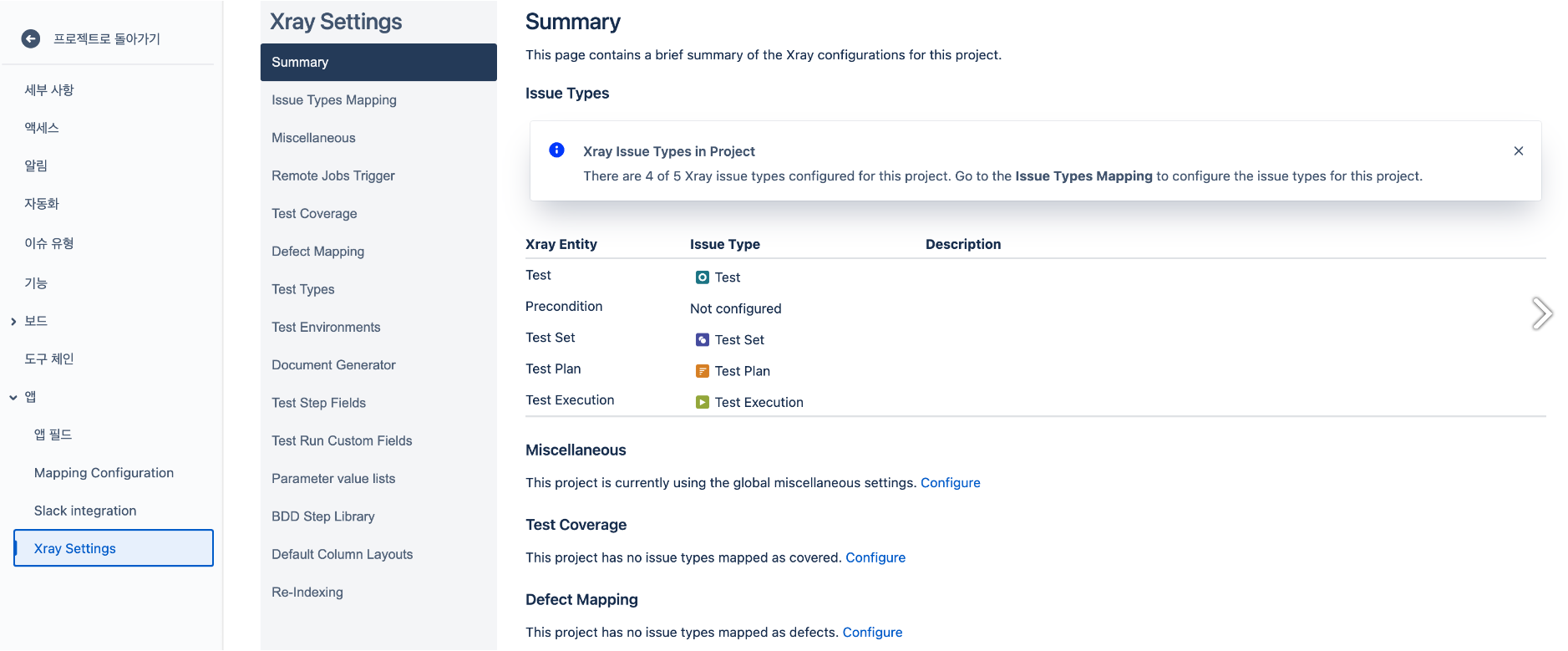Select the Summary menu item
This screenshot has height=651, width=1568.
300,63
